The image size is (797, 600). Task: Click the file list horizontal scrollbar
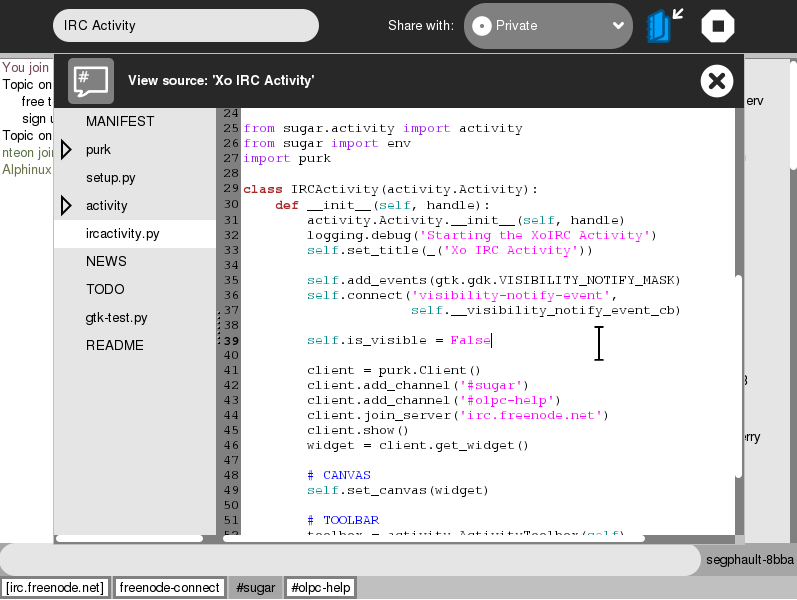(129, 538)
